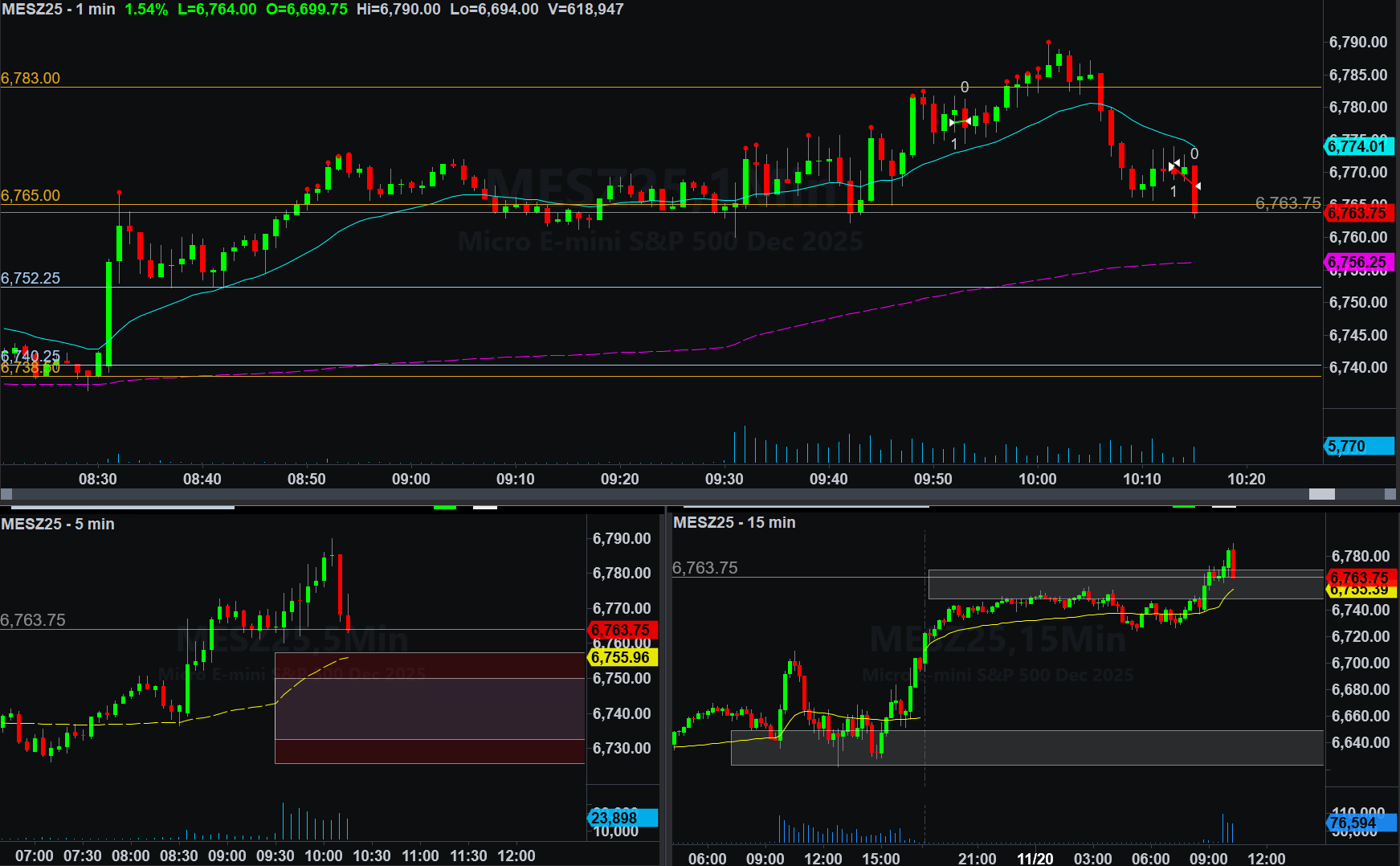
Task: Click the blue 23,898 volume tag
Action: coord(622,818)
